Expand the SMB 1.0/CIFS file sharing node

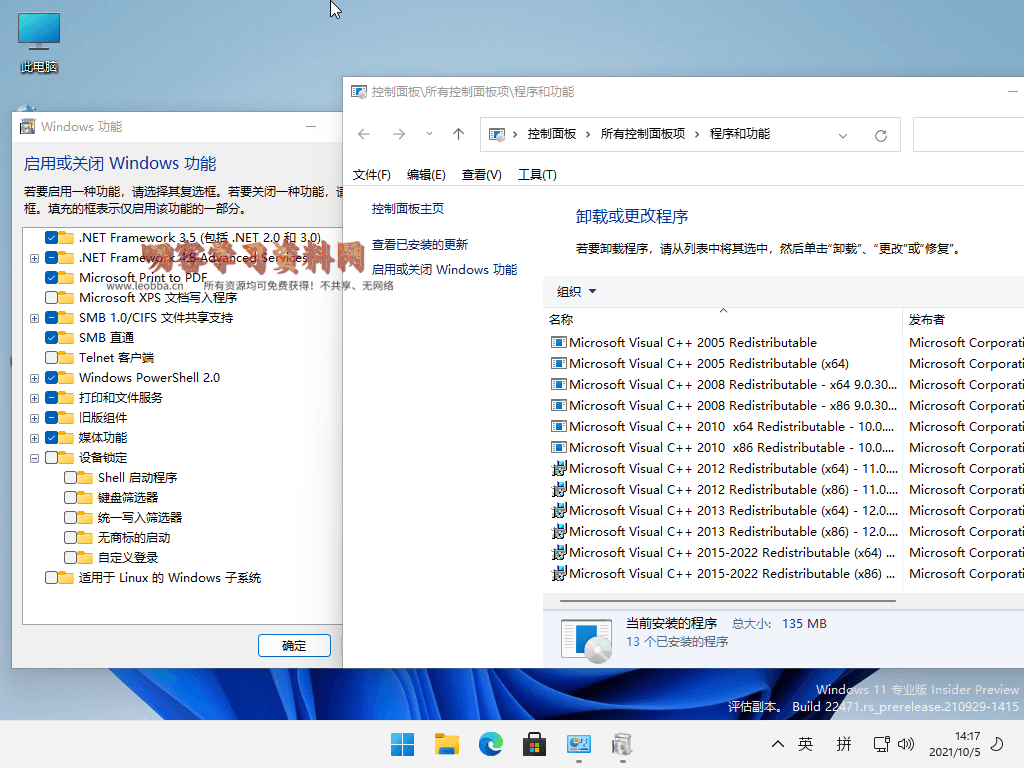pos(35,318)
